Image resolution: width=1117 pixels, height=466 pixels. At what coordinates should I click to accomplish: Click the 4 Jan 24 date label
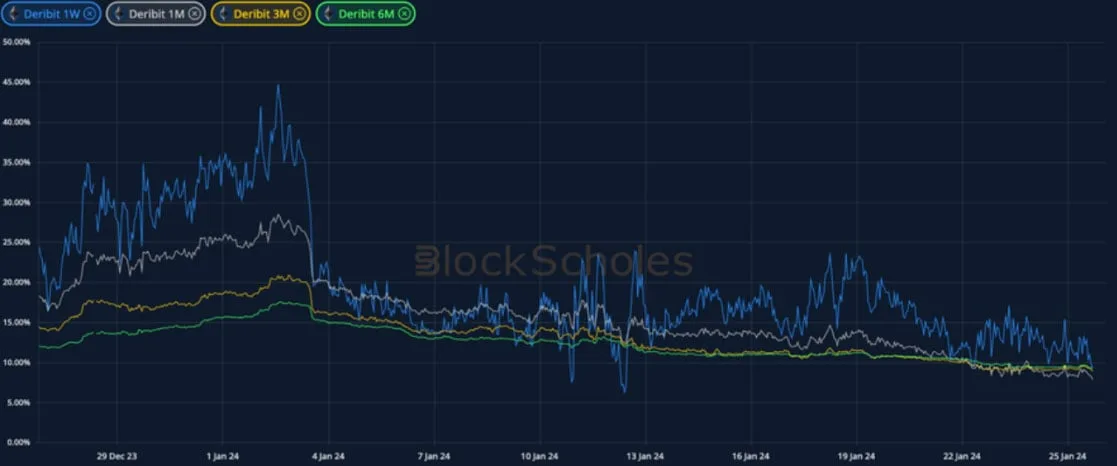(x=328, y=456)
